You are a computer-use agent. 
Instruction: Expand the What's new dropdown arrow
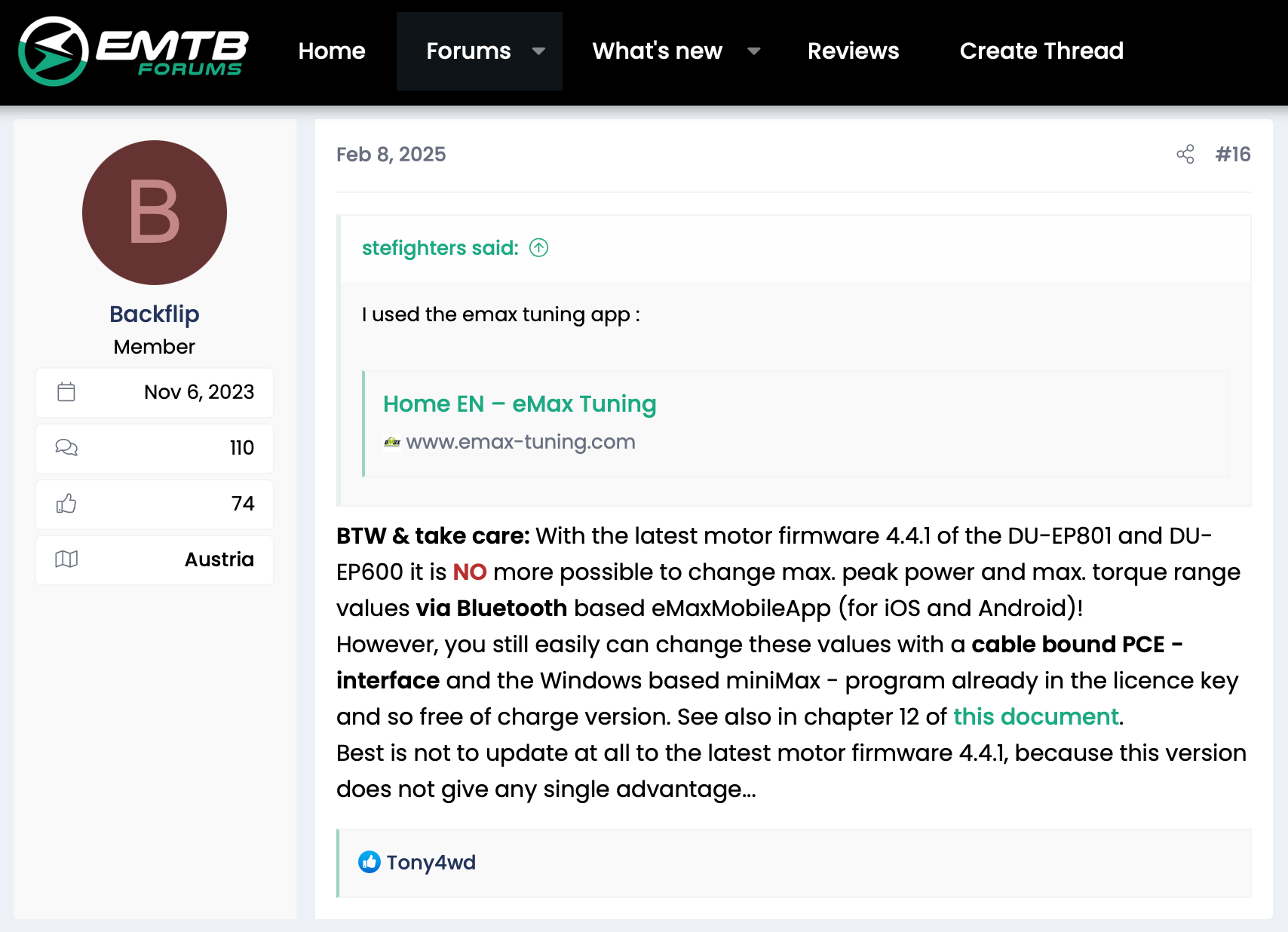[x=753, y=51]
